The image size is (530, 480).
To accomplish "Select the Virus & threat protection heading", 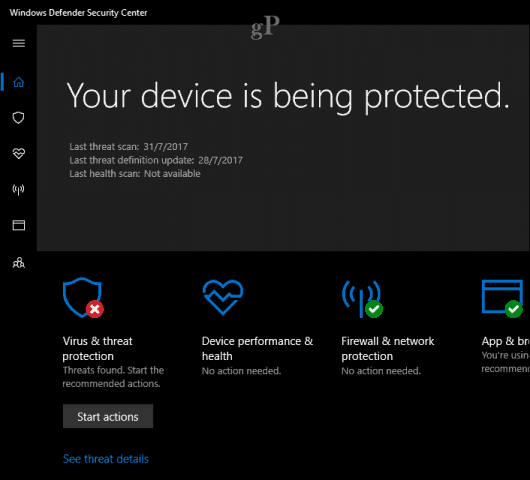I will [x=97, y=349].
